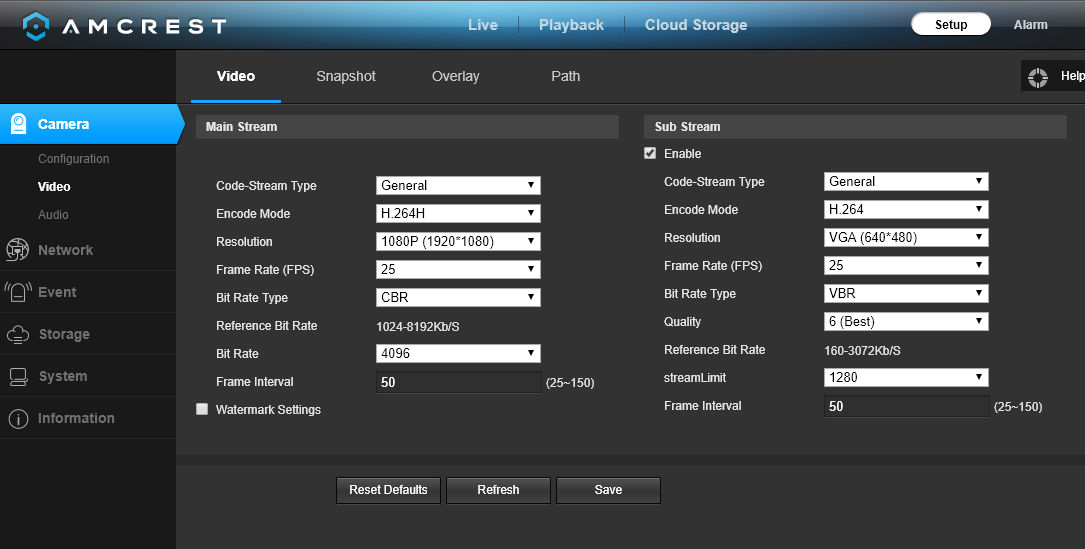Open the Cloud Storage page
The height and width of the screenshot is (549, 1085).
coord(696,25)
